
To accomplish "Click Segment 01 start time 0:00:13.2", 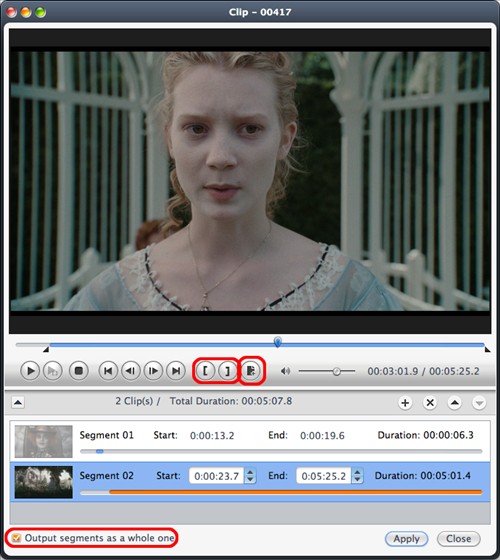I will point(212,436).
